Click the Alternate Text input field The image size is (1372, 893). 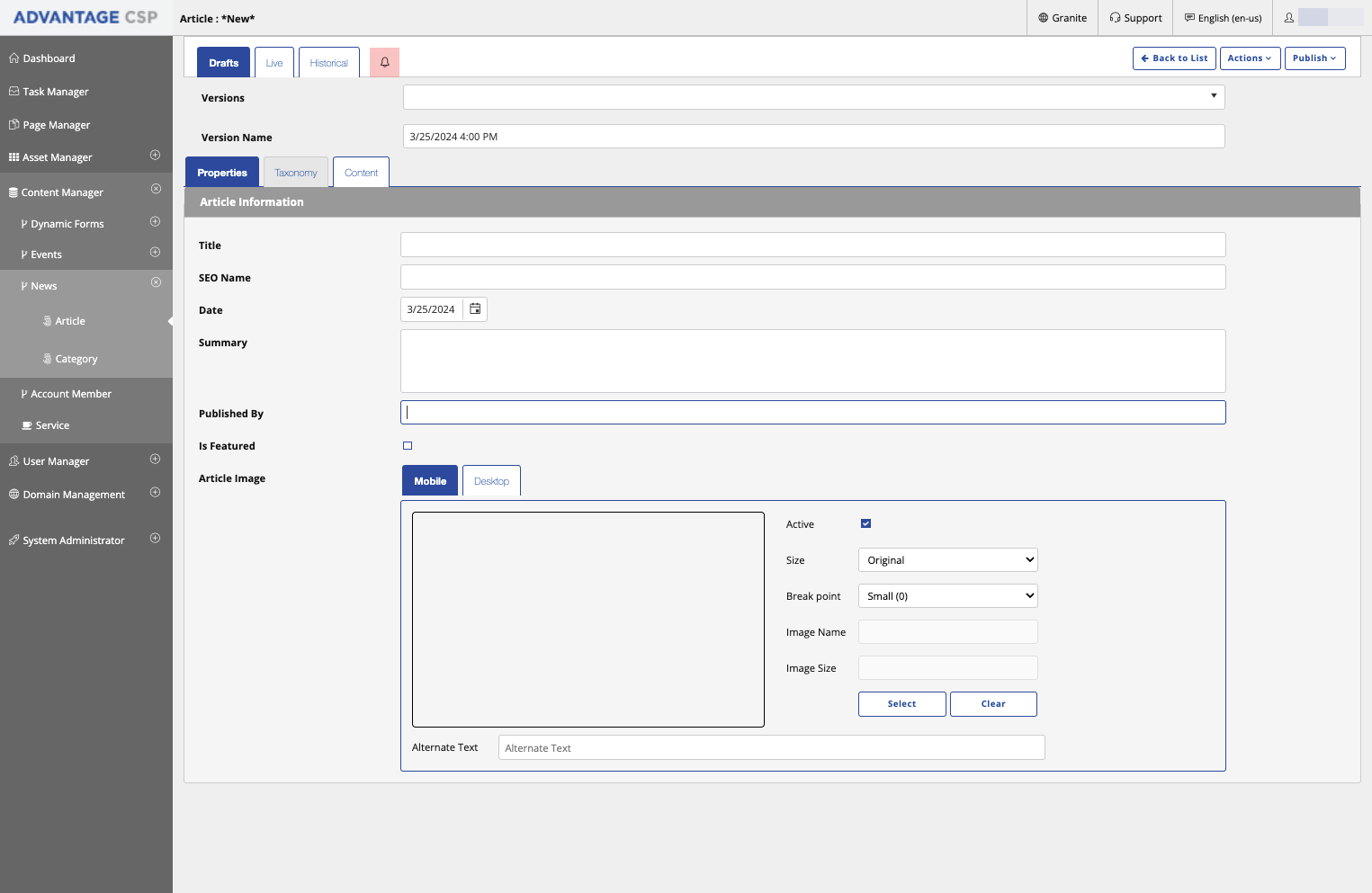pyautogui.click(x=771, y=747)
